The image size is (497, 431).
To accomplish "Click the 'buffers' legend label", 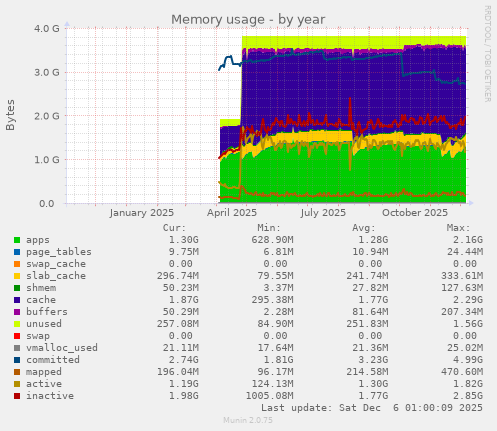I will pos(47,312).
